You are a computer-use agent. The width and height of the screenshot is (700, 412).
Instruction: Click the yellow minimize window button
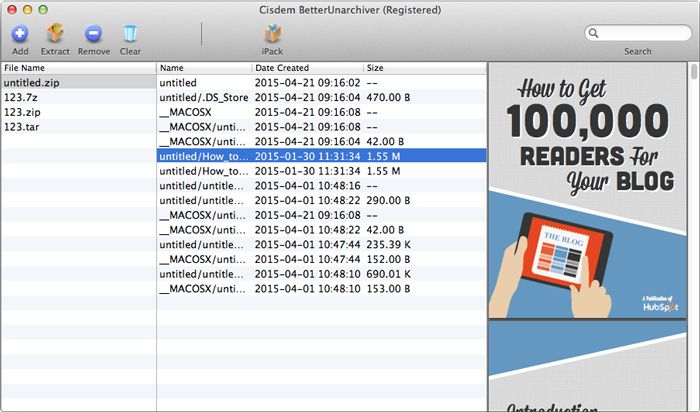click(27, 9)
